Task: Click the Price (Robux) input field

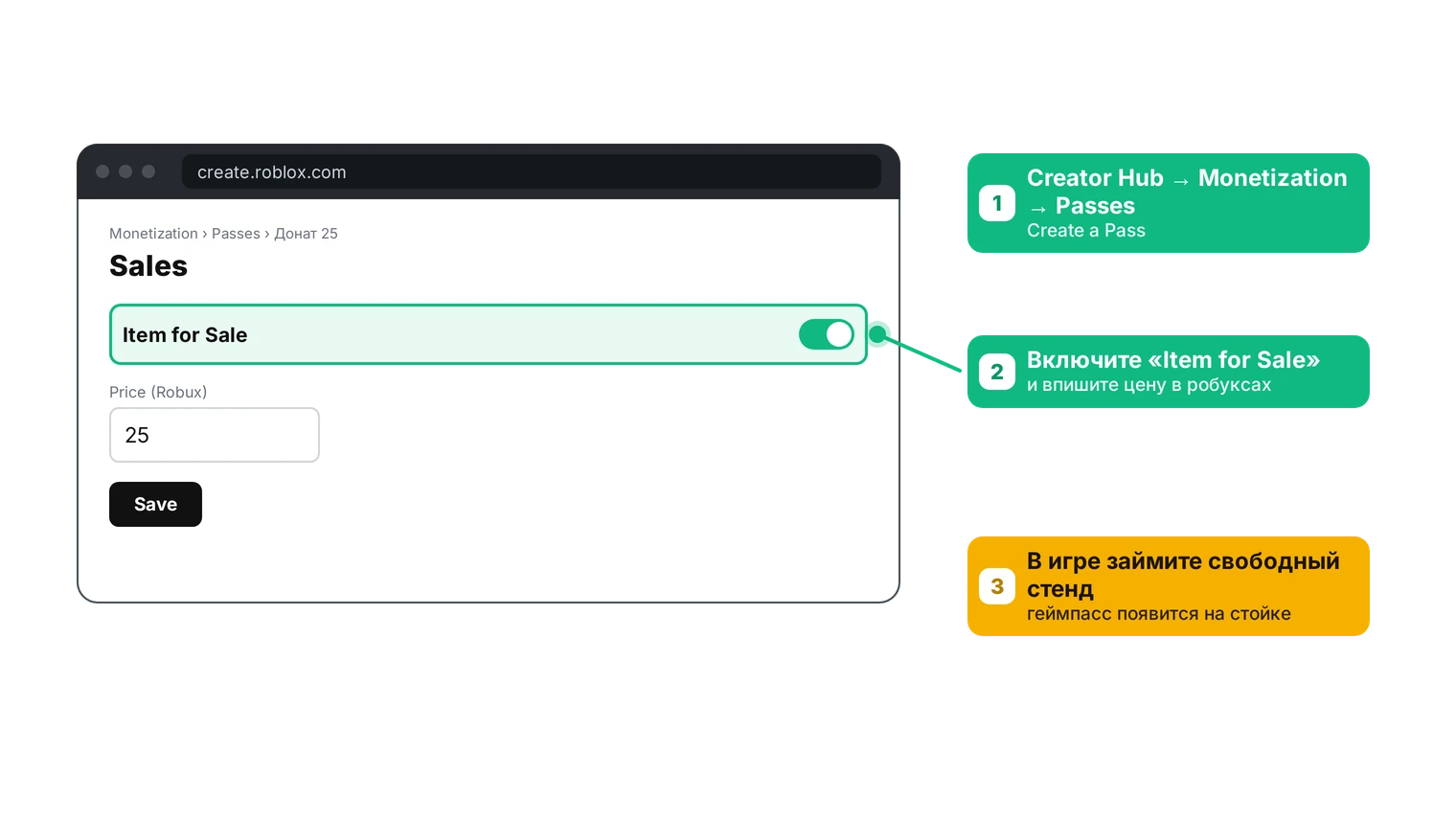Action: coord(215,435)
